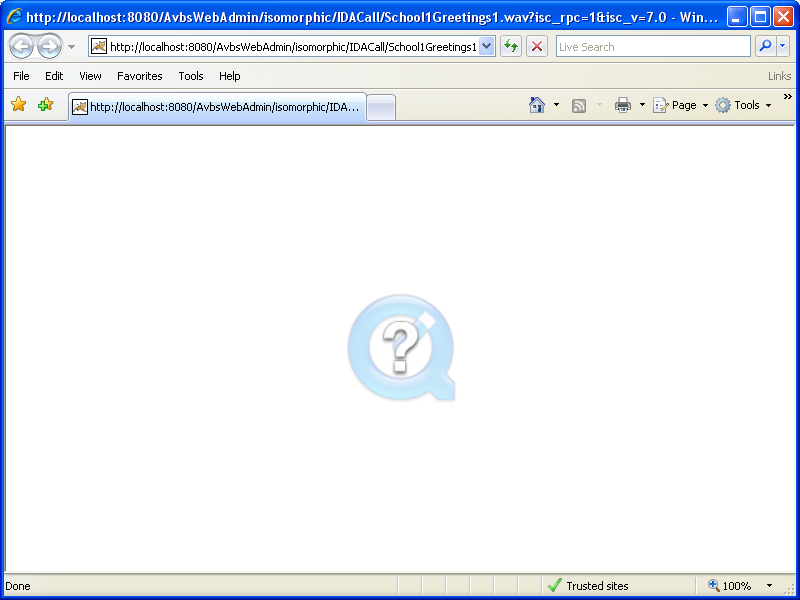Click the QuickTime missing plugin icon
800x600 pixels.
pos(401,348)
